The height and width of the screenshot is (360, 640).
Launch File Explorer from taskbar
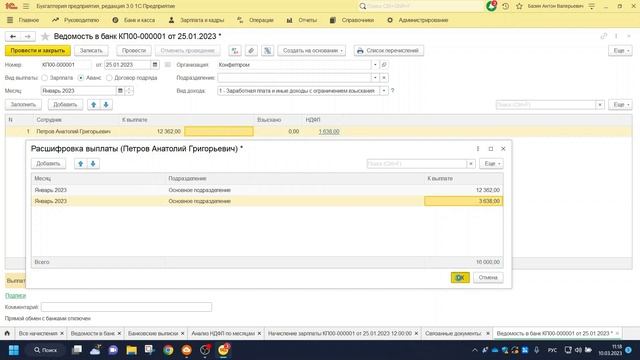coord(131,350)
